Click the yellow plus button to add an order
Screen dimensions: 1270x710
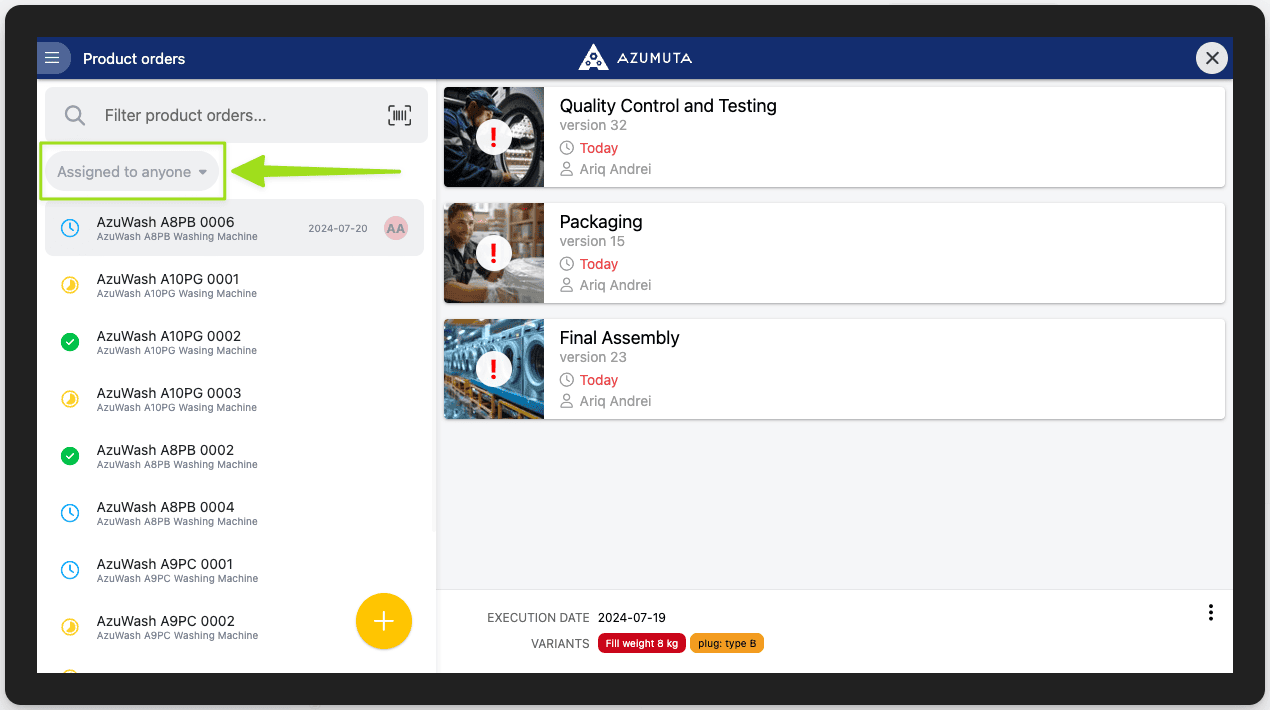(384, 621)
